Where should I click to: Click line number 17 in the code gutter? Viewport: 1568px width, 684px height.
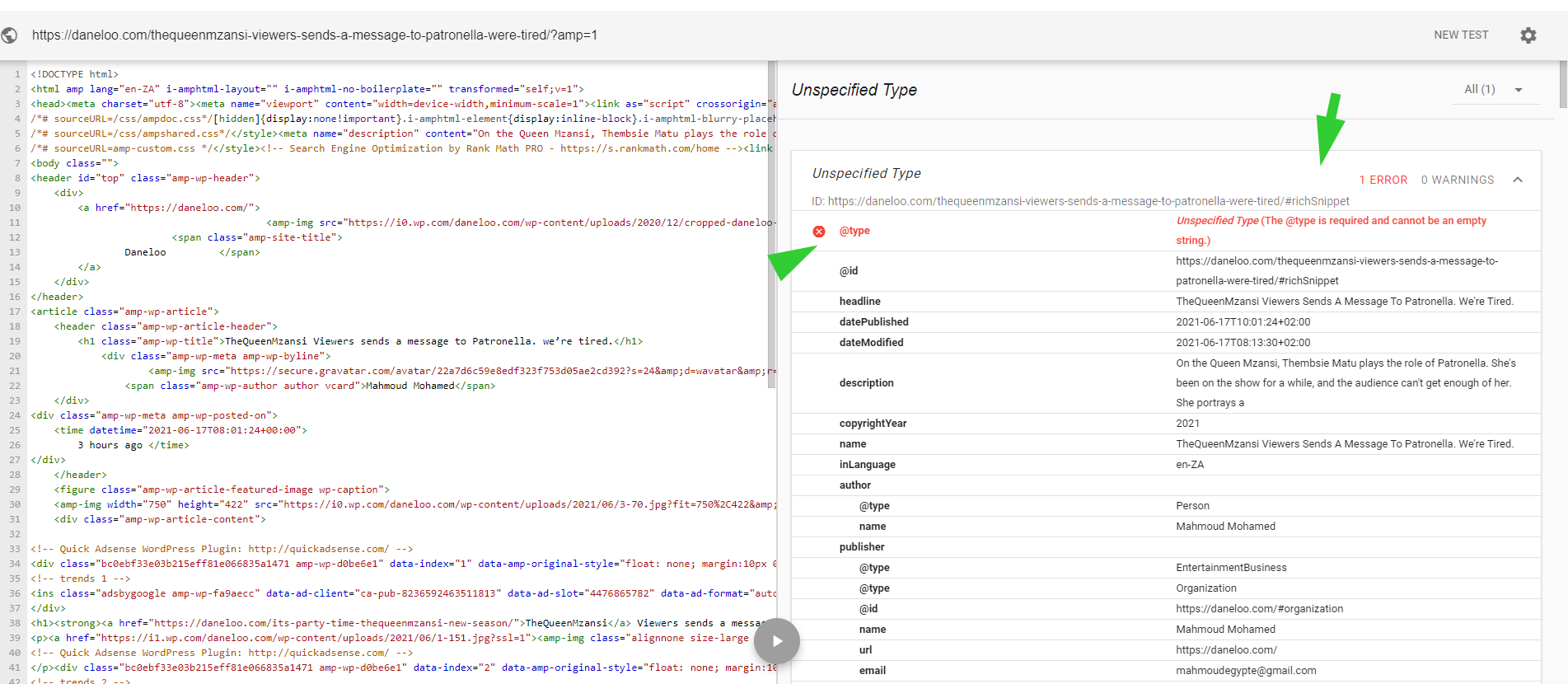[x=15, y=312]
